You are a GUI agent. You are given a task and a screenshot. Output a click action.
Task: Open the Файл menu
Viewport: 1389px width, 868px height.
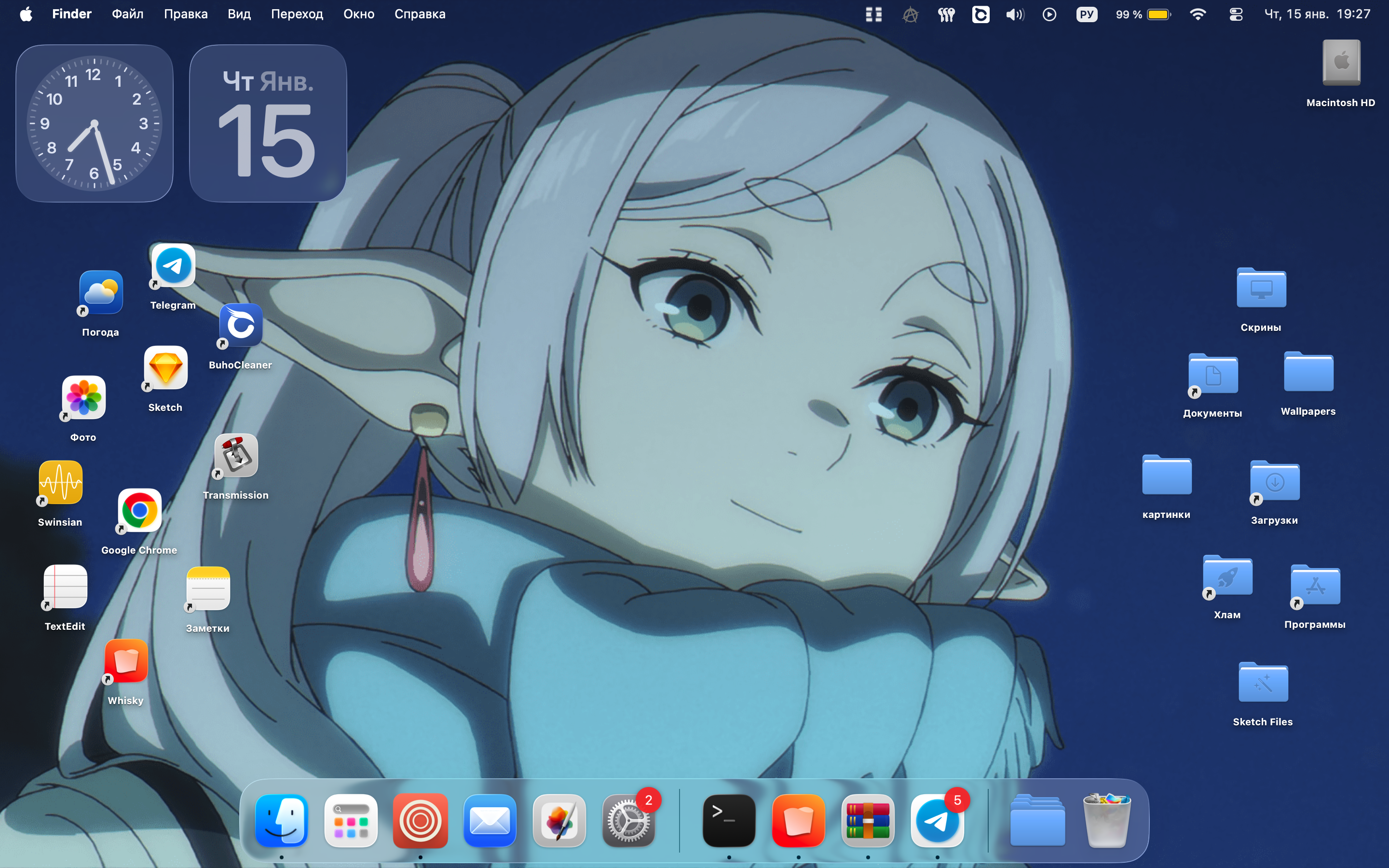pyautogui.click(x=127, y=14)
